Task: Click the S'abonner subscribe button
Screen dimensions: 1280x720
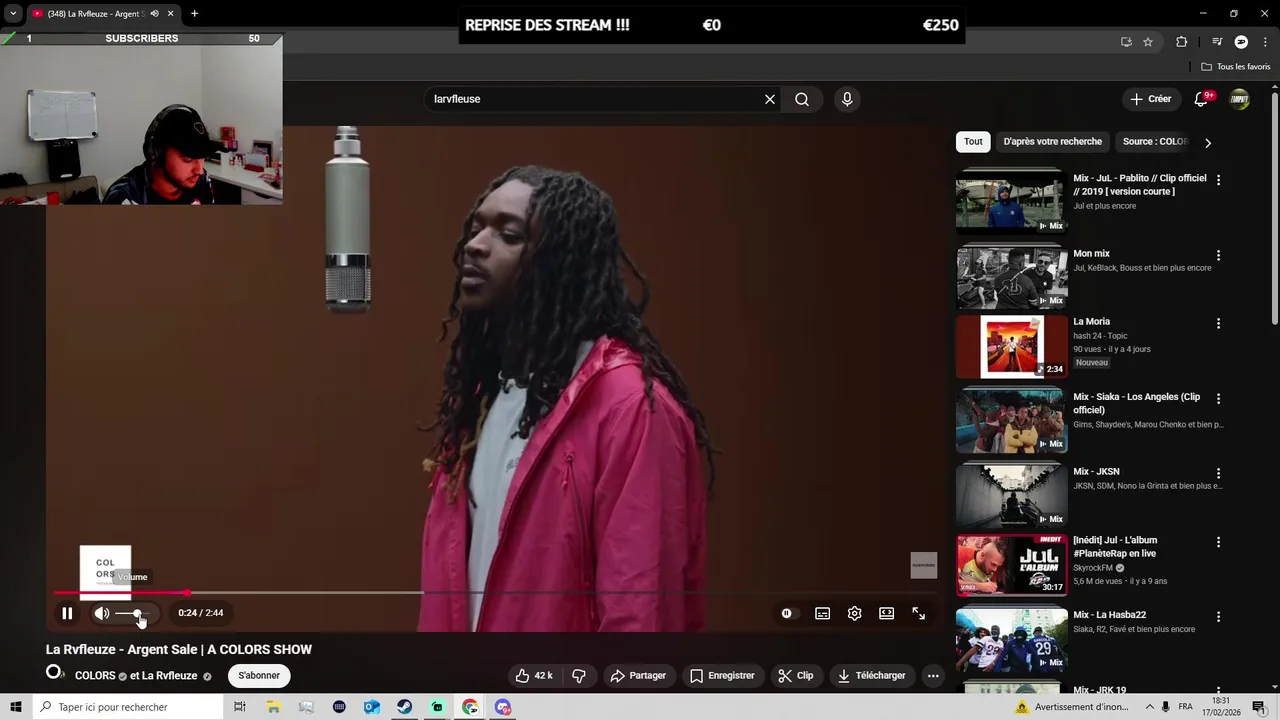Action: click(x=259, y=675)
